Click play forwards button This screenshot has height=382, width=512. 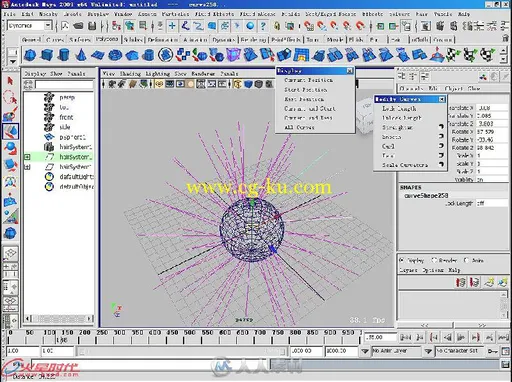461,338
